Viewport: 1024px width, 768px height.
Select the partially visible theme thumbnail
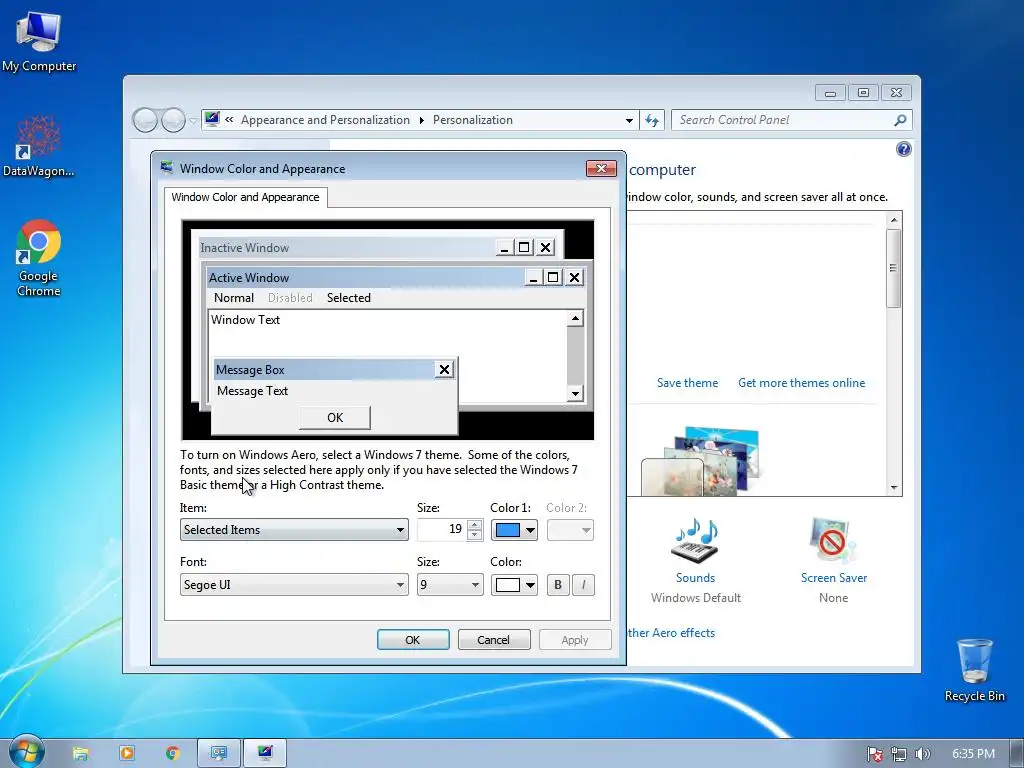tap(702, 461)
